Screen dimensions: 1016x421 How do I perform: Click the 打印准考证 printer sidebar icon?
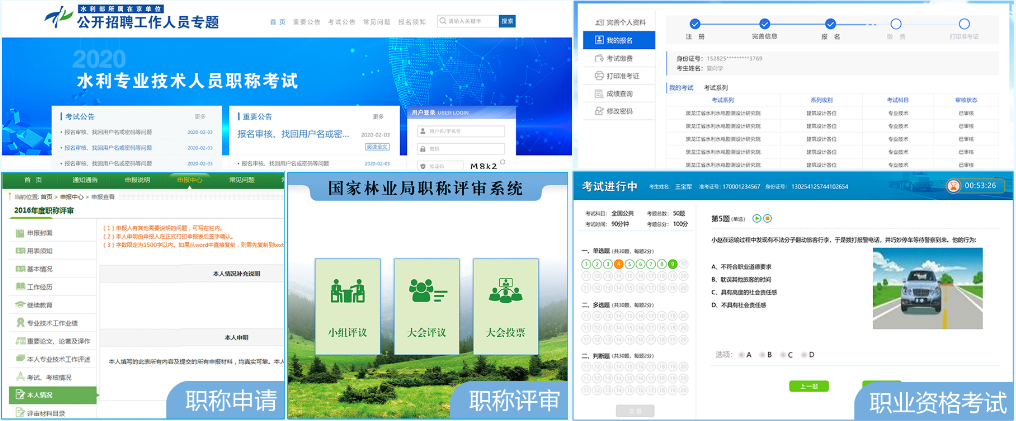pos(600,75)
